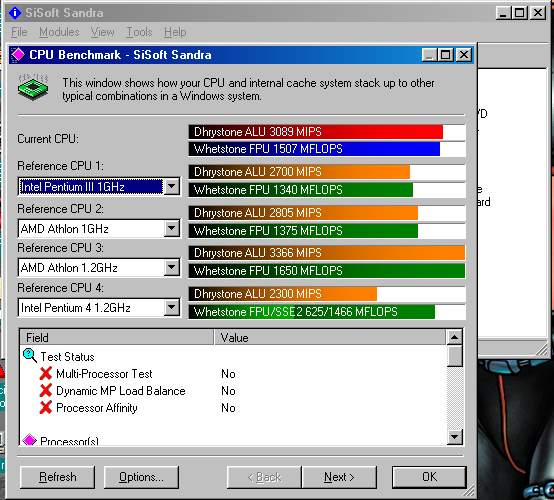
Task: Open Reference CPU 1 dropdown arrow
Action: (x=172, y=186)
